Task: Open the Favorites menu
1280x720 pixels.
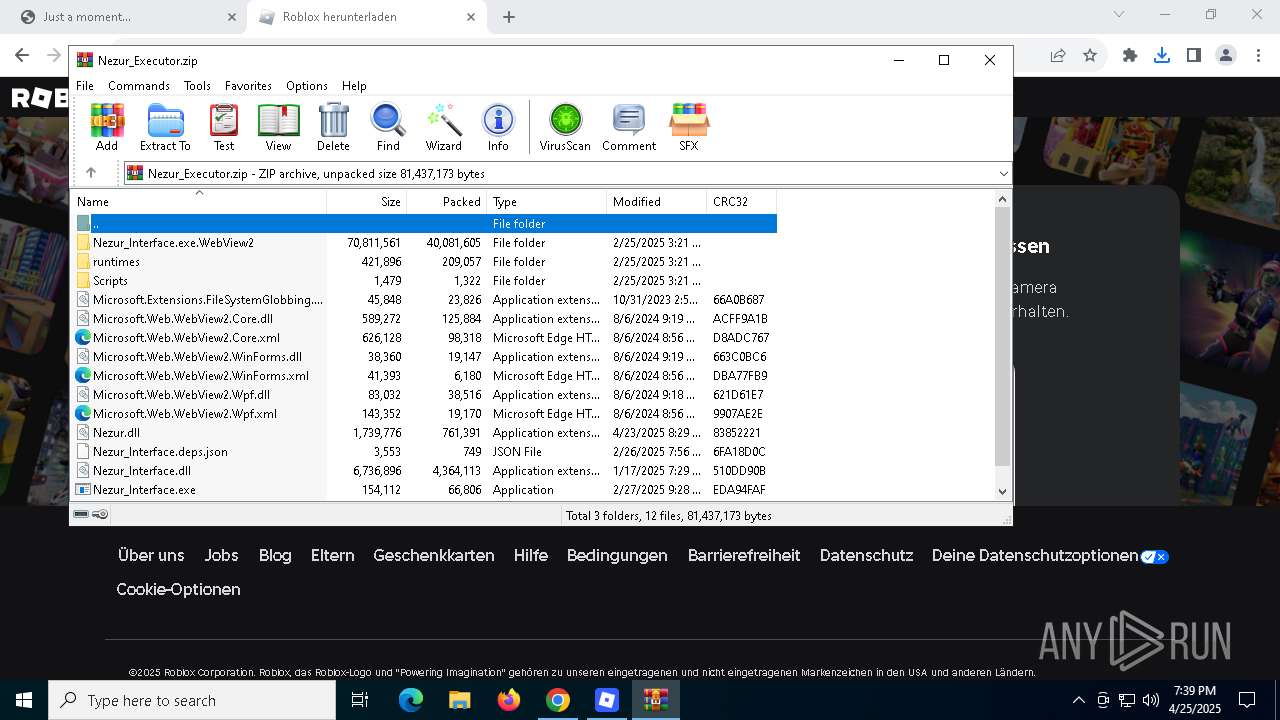Action: 248,86
